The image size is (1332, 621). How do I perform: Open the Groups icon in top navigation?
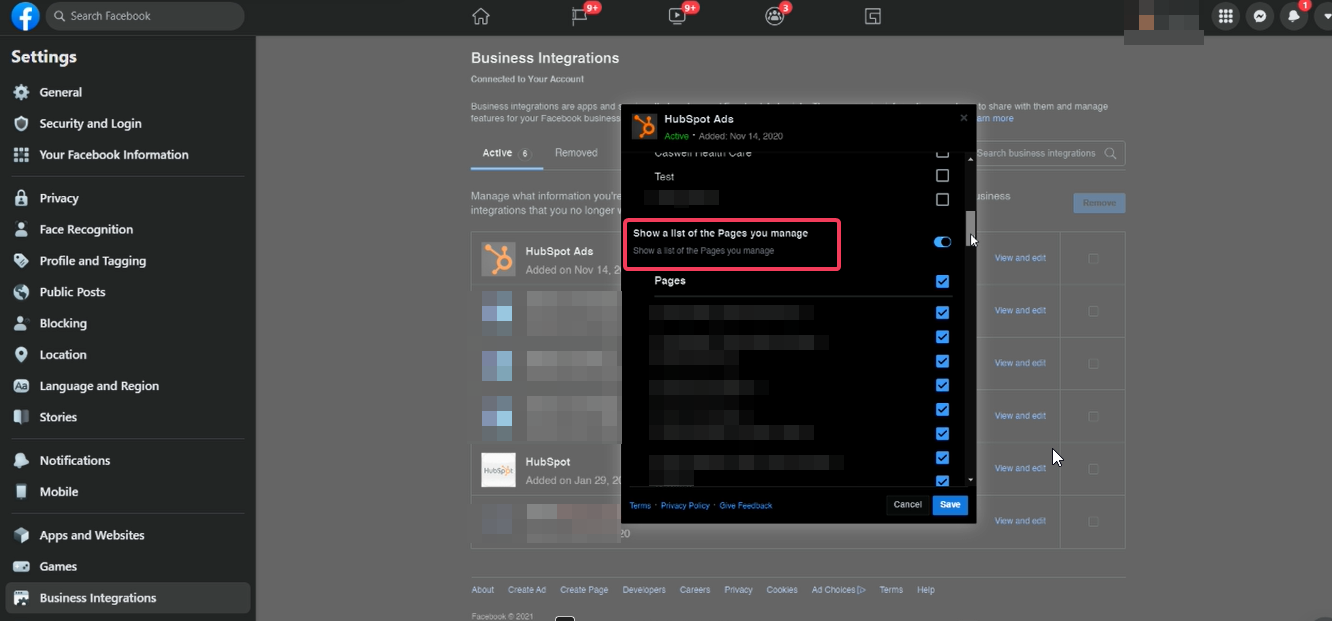[774, 16]
